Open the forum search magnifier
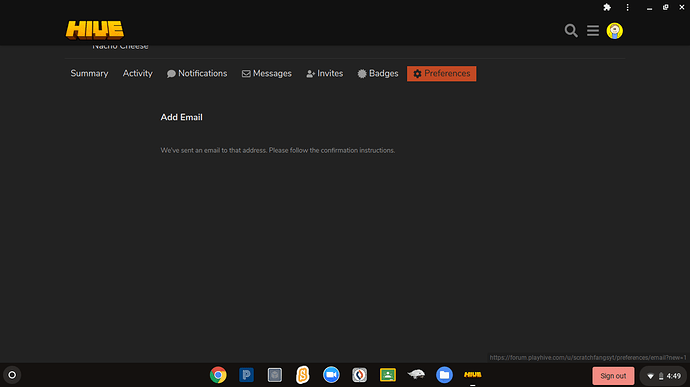This screenshot has width=690, height=387. point(571,30)
